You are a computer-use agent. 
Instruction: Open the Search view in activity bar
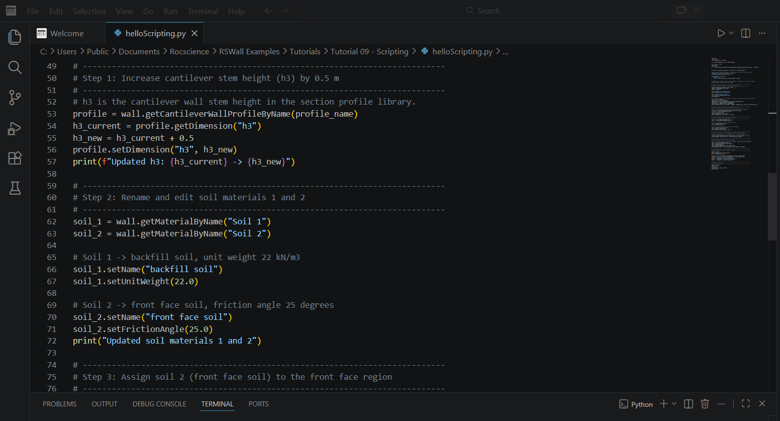tap(15, 67)
